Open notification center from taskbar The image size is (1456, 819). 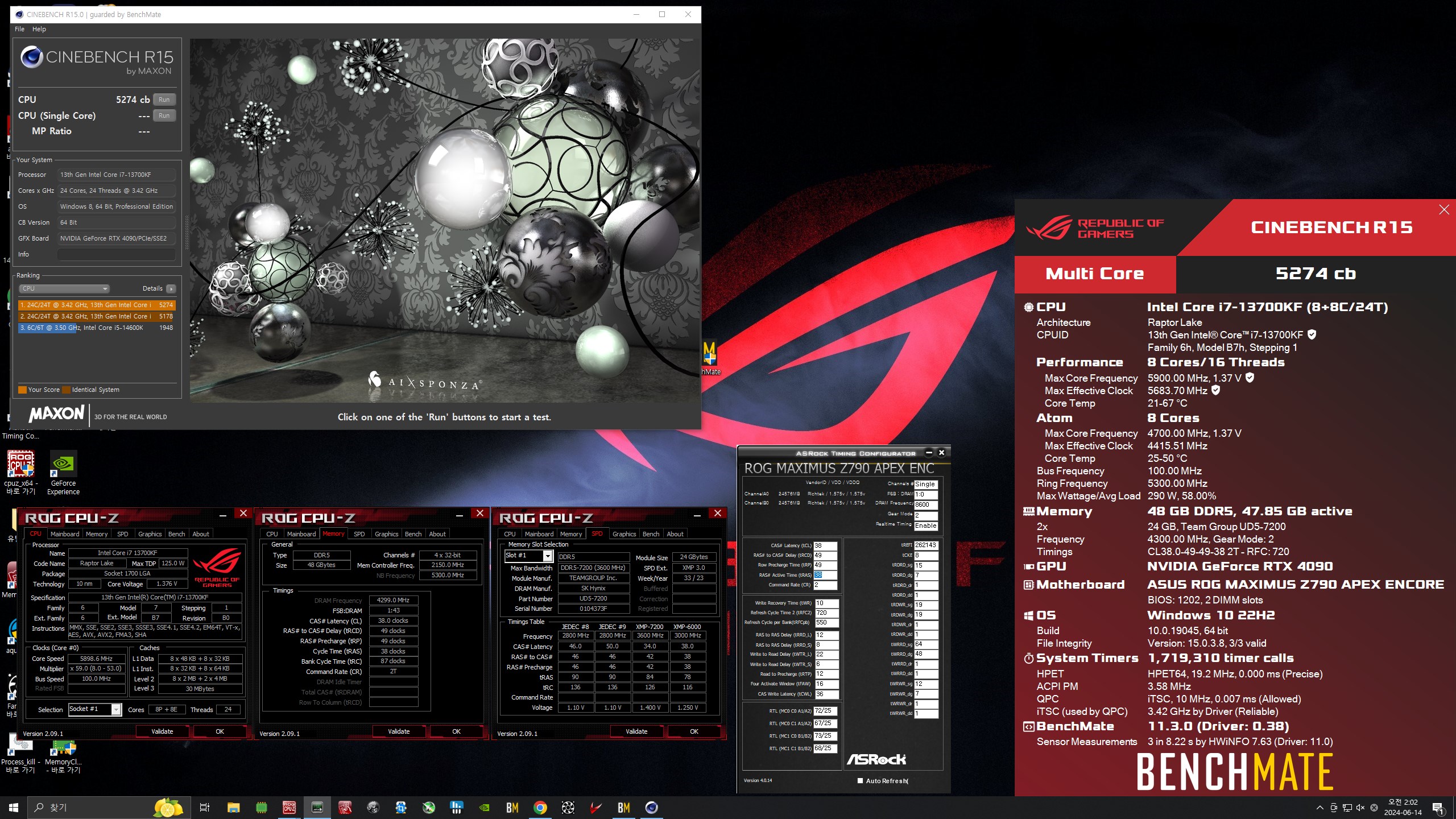pos(1438,808)
